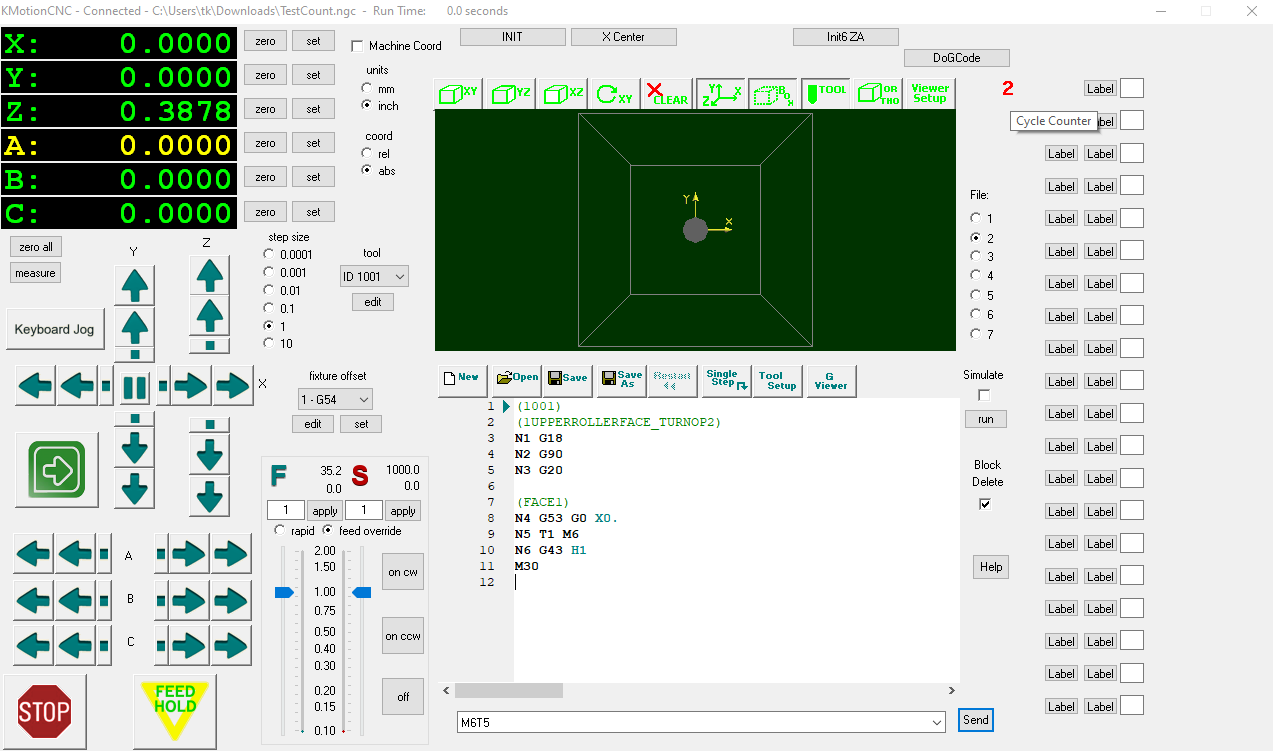Click the horizontal scrollbar under G-code editor
1273x751 pixels.
pos(508,691)
